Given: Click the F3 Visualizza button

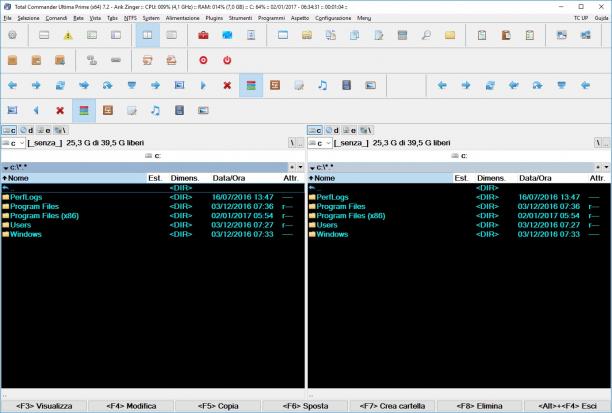Looking at the screenshot, I should [44, 406].
